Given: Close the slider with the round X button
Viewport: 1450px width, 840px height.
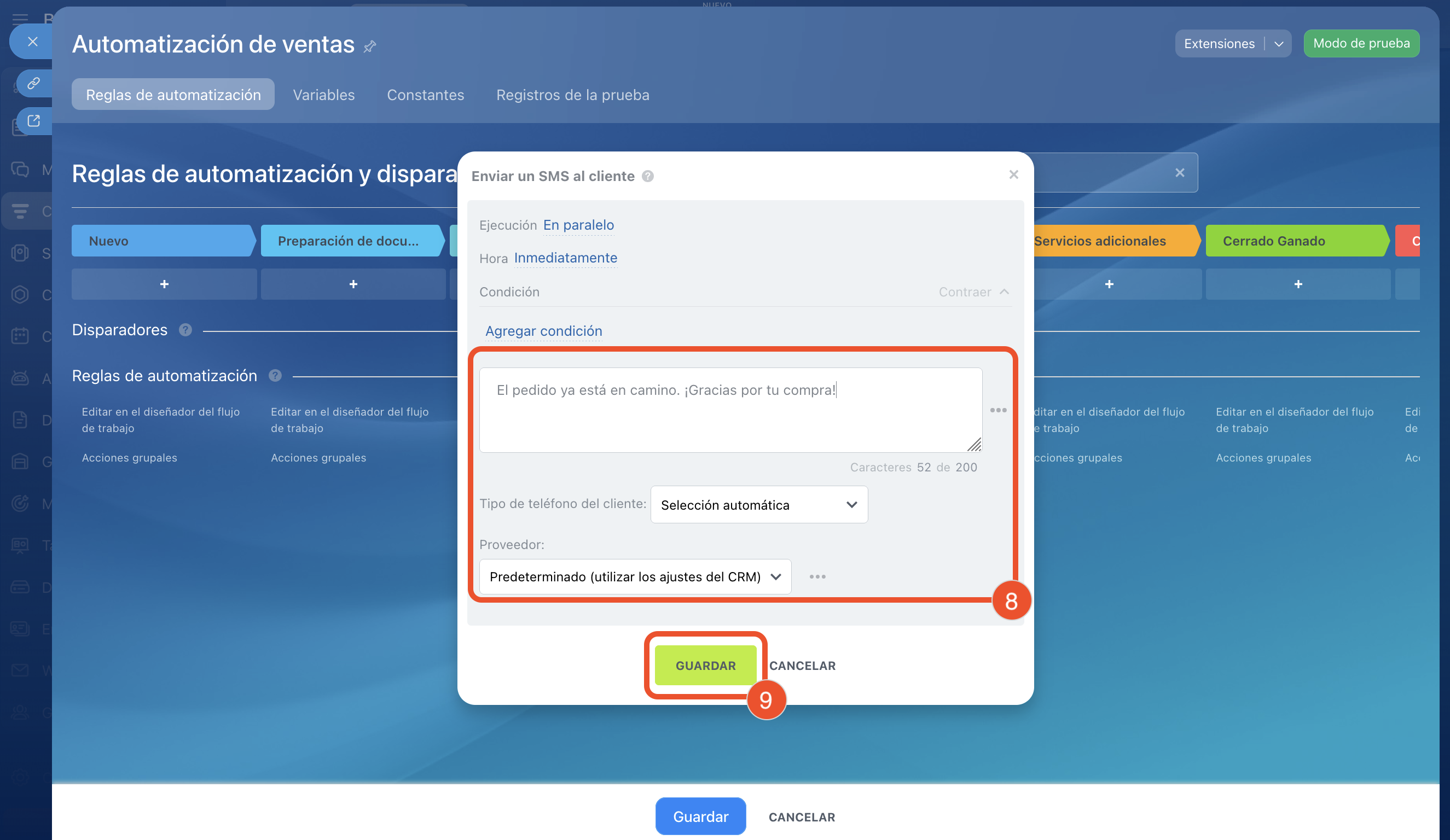Looking at the screenshot, I should click(x=32, y=42).
